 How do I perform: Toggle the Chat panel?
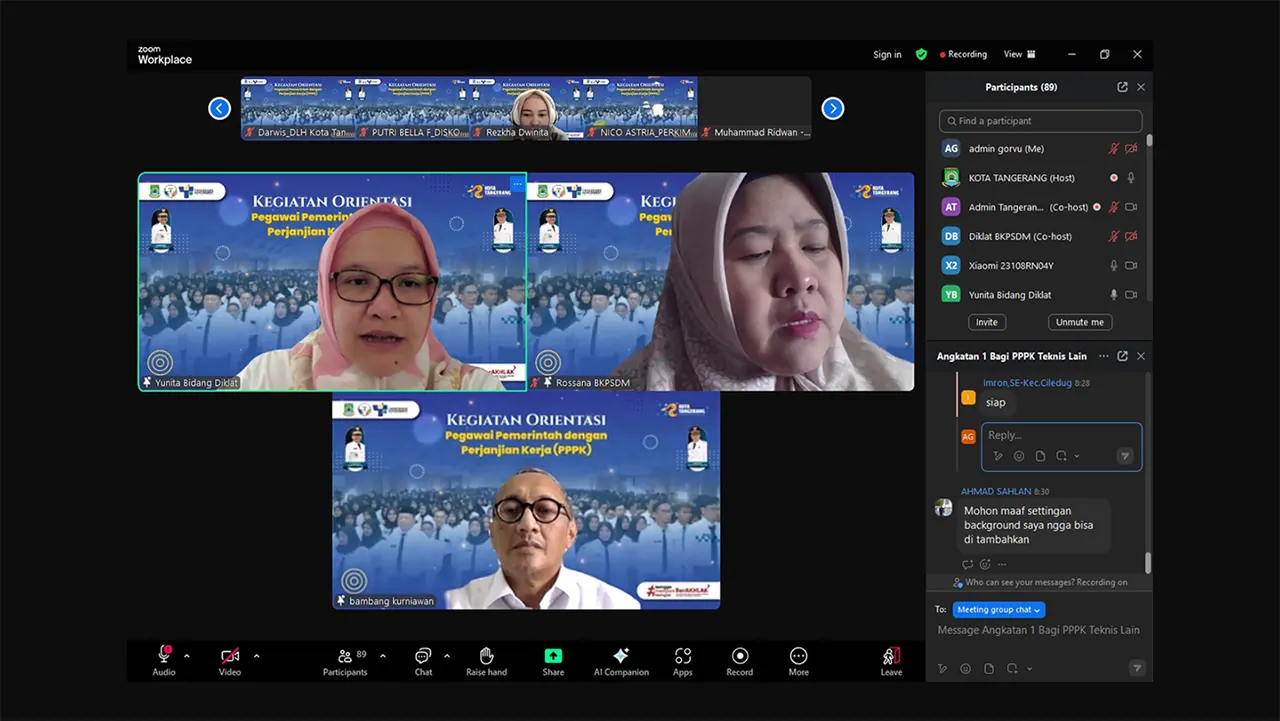423,657
